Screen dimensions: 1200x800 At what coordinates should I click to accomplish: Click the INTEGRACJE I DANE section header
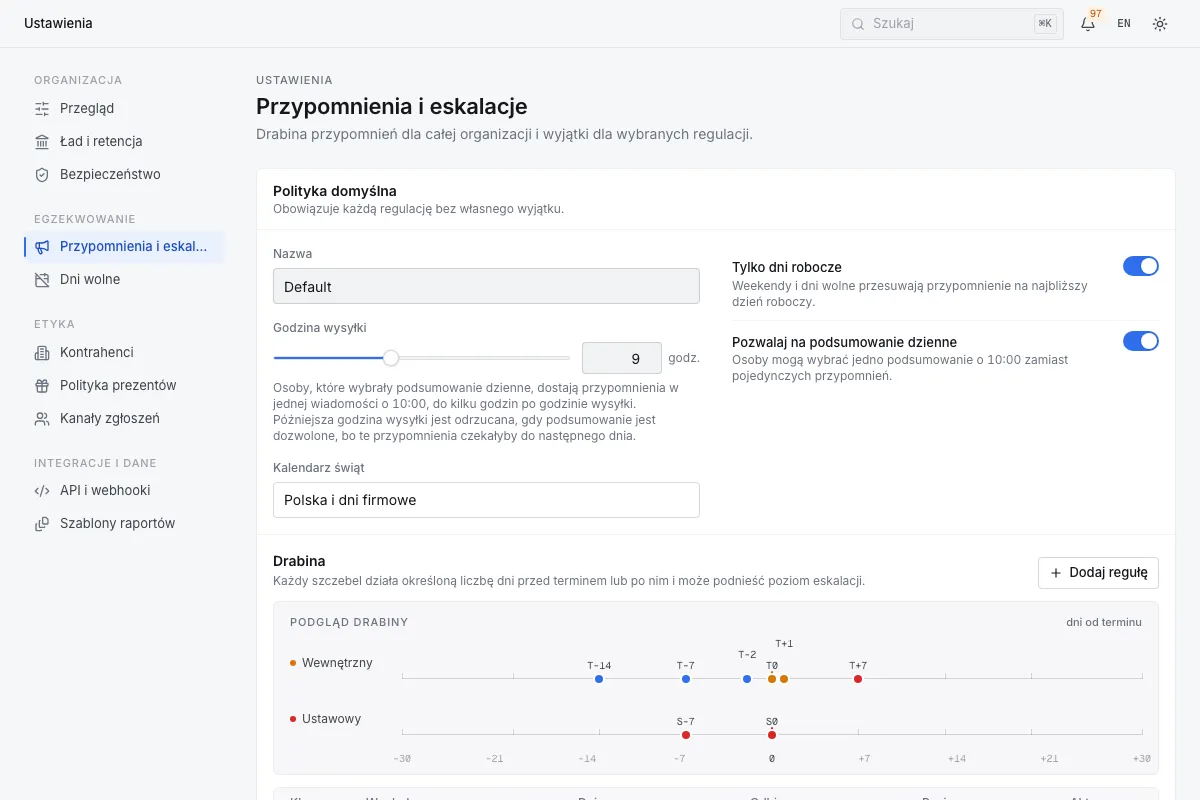[x=95, y=463]
